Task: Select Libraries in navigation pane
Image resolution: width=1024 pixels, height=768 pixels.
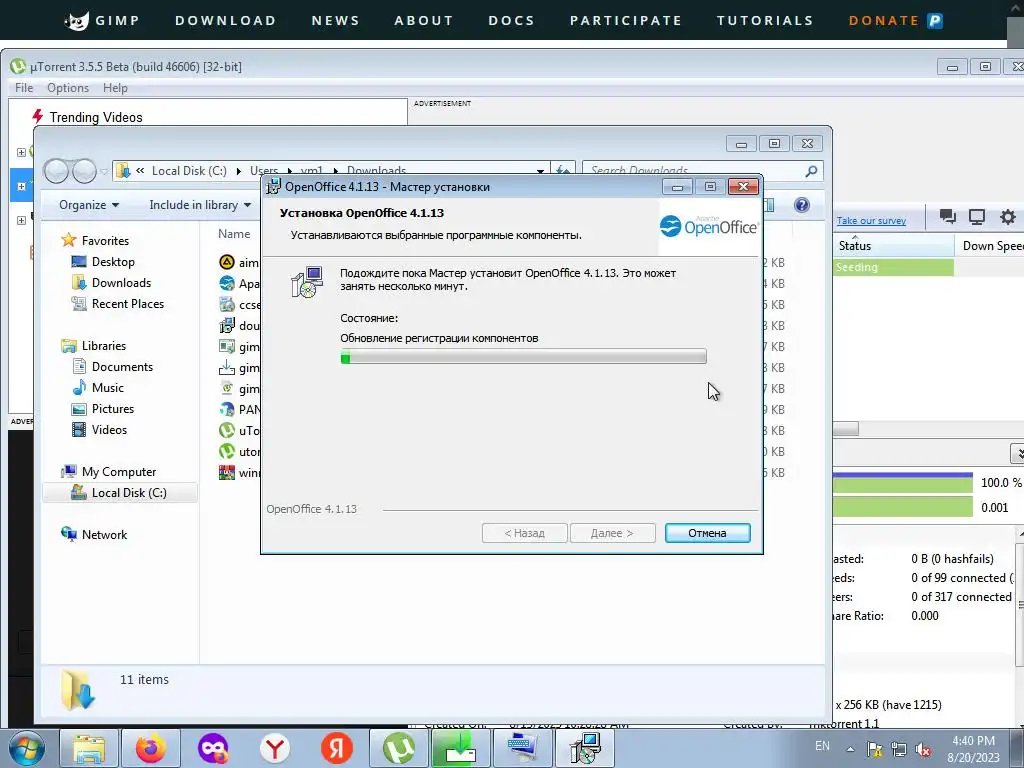Action: (x=104, y=345)
